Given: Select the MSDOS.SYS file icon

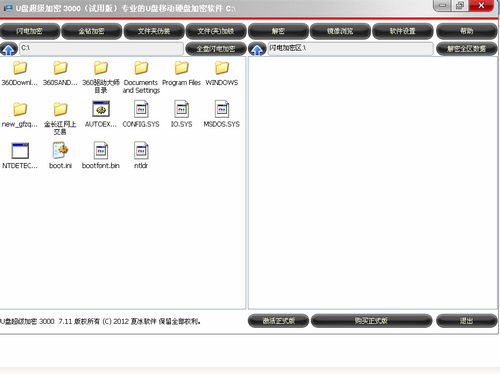Looking at the screenshot, I should pos(222,109).
